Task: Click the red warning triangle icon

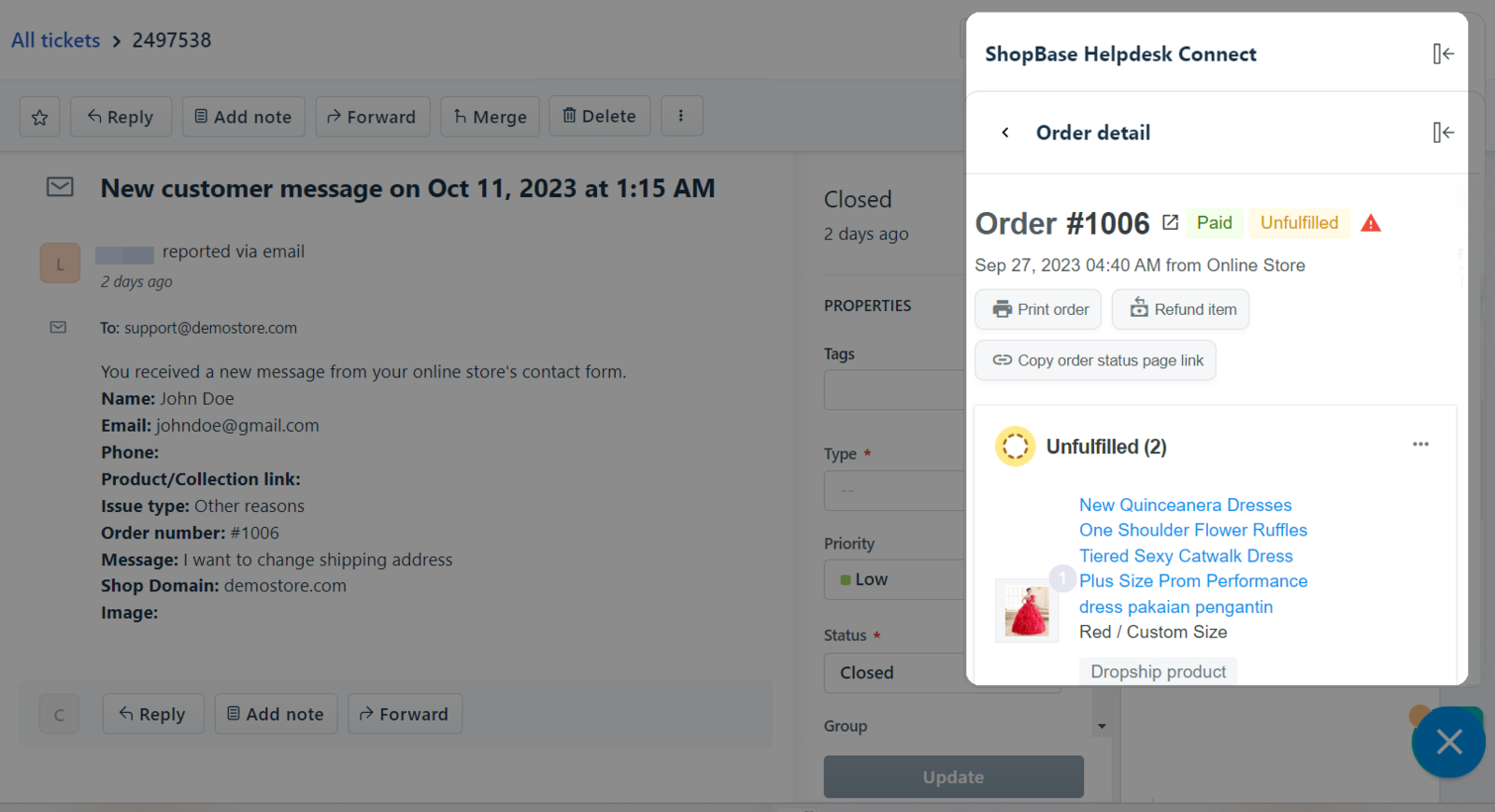Action: [x=1370, y=222]
